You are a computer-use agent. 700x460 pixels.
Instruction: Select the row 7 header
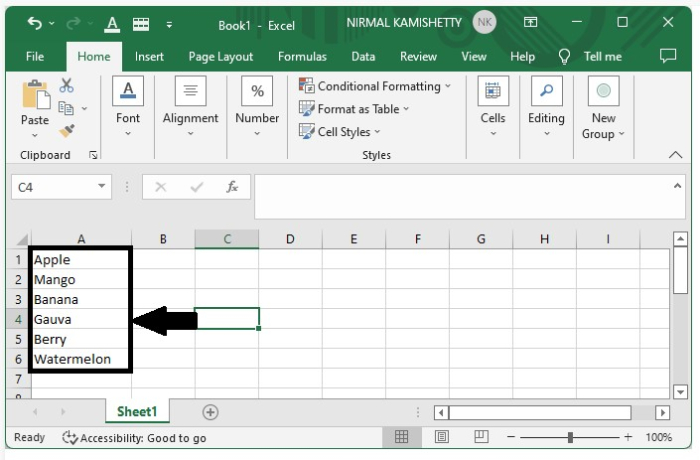tap(18, 379)
